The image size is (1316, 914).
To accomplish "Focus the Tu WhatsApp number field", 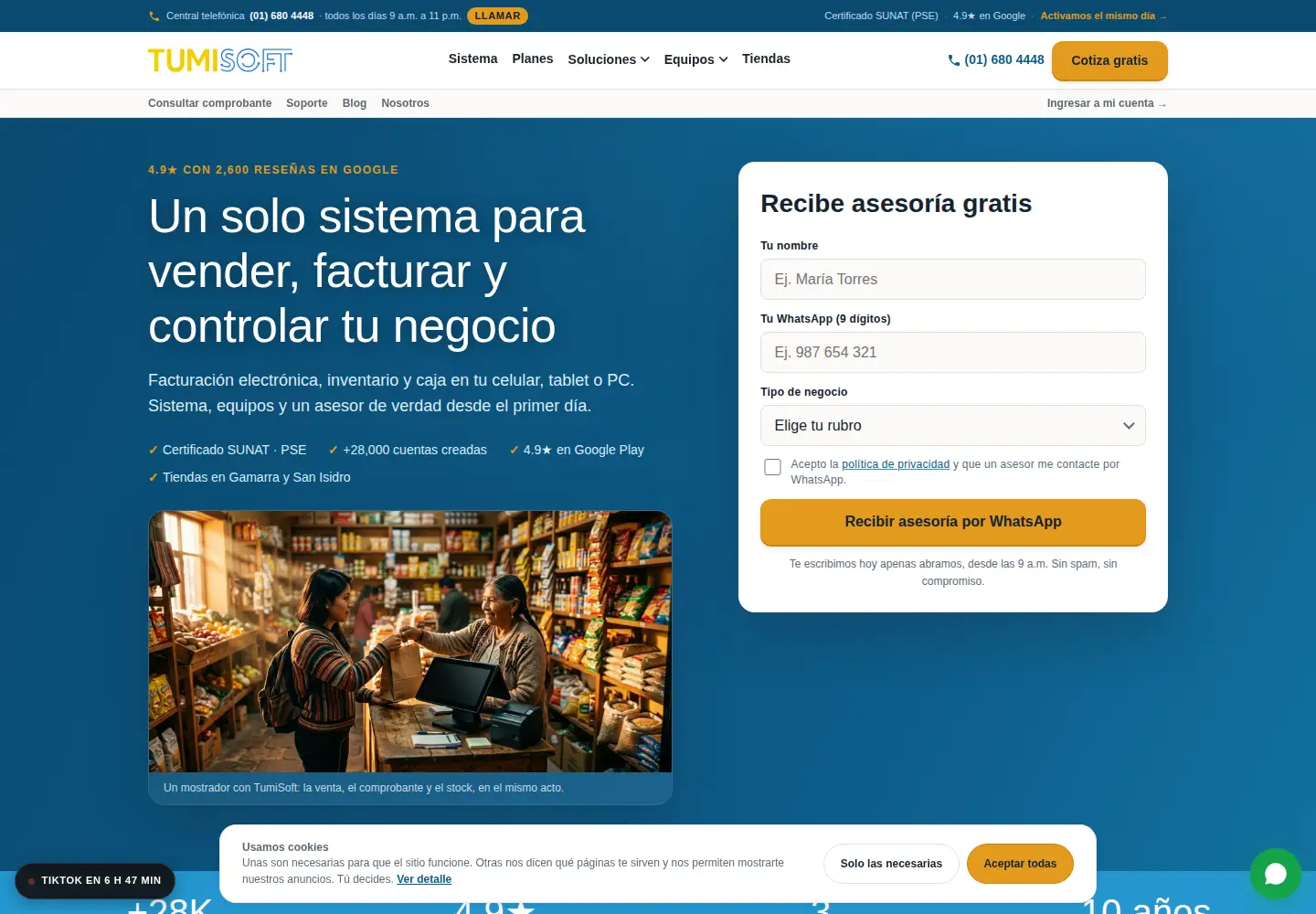I will coord(952,353).
